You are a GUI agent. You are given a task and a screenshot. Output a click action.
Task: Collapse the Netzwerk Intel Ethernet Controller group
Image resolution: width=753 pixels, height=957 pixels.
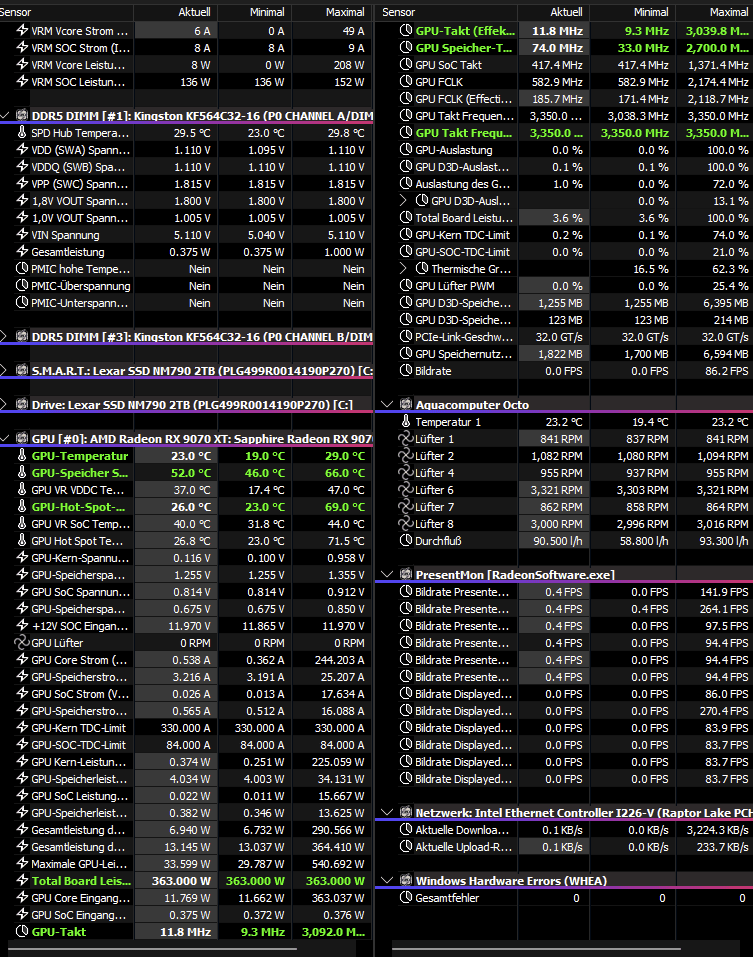[x=387, y=812]
